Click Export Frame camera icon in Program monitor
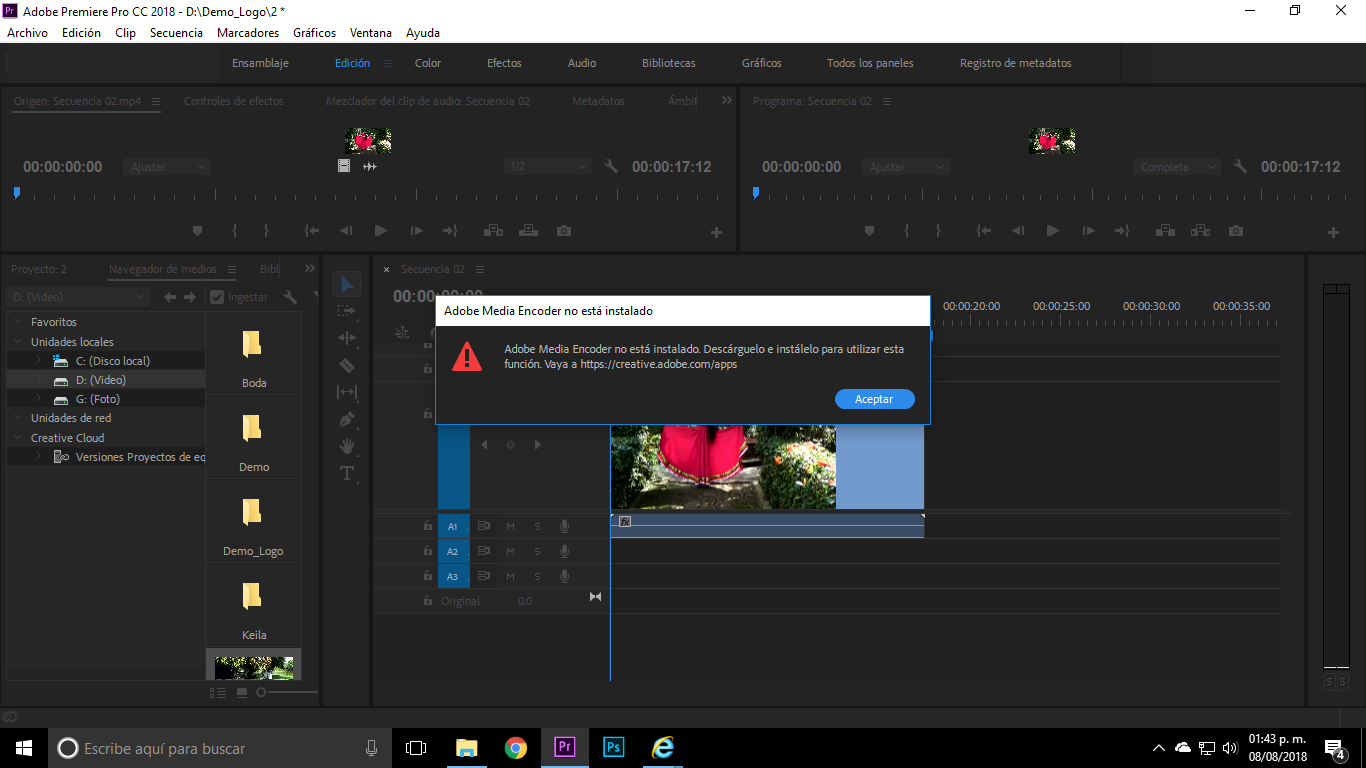 pos(1236,231)
